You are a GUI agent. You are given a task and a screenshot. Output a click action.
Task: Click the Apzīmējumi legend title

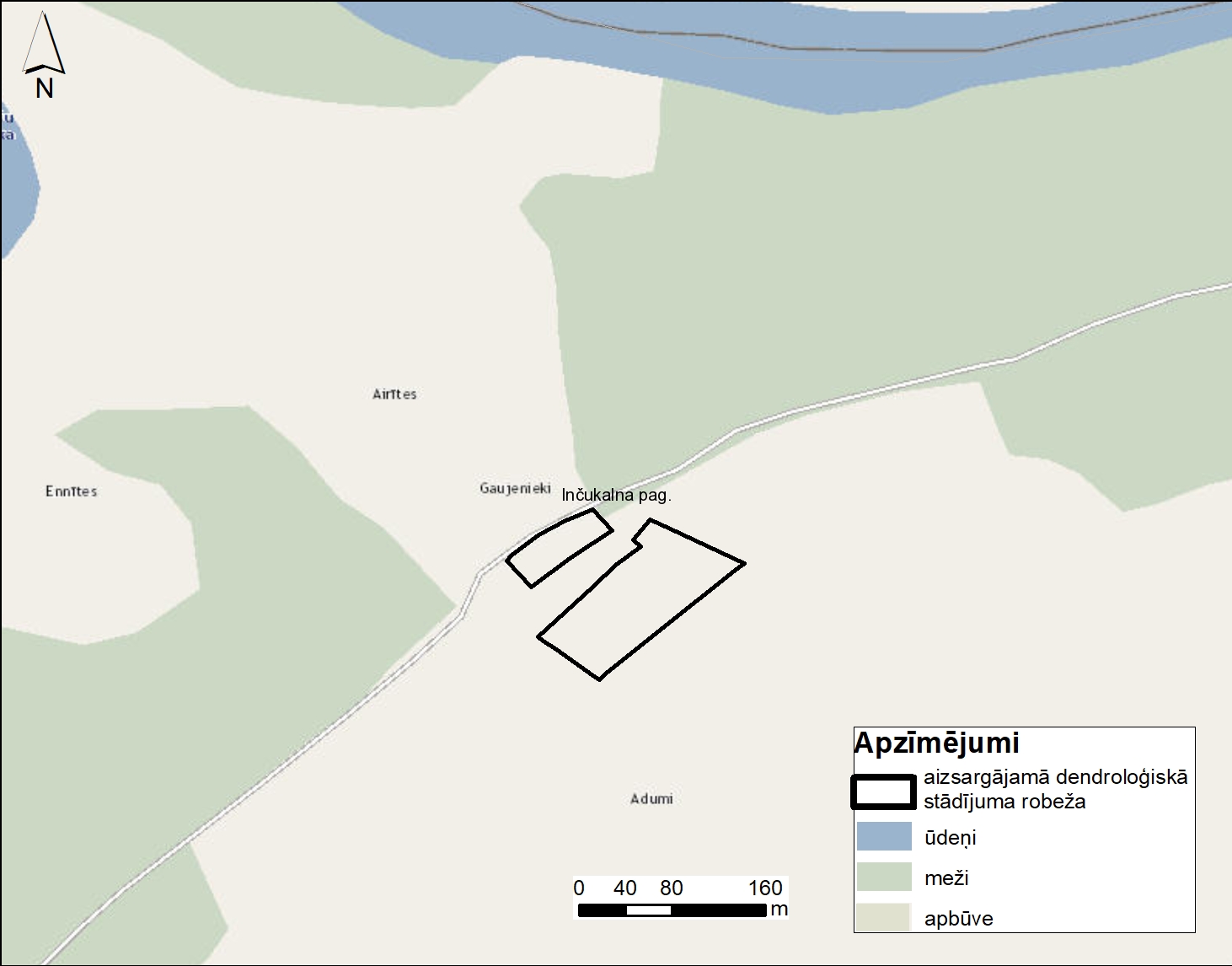pos(936,743)
